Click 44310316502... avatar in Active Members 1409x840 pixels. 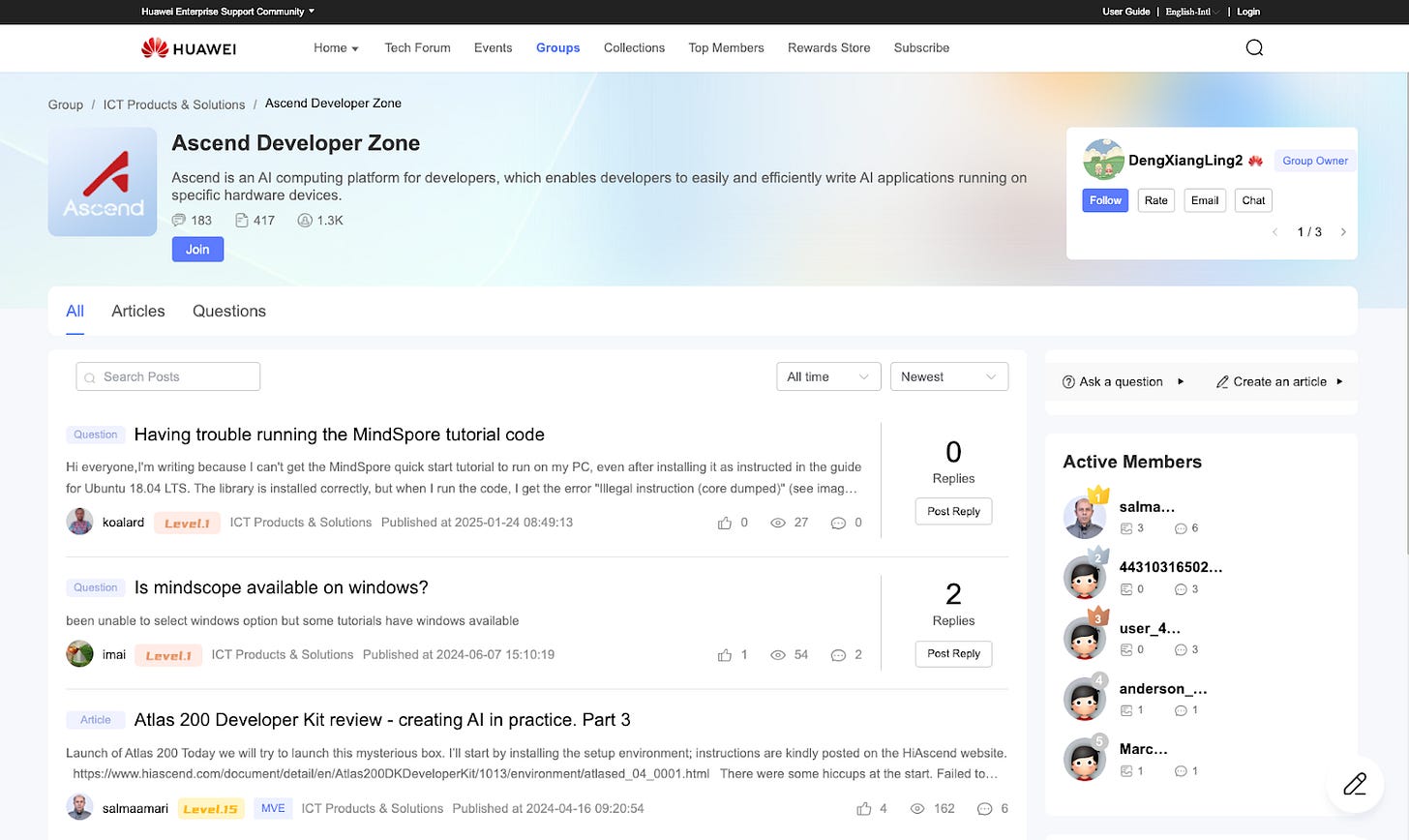[1084, 577]
